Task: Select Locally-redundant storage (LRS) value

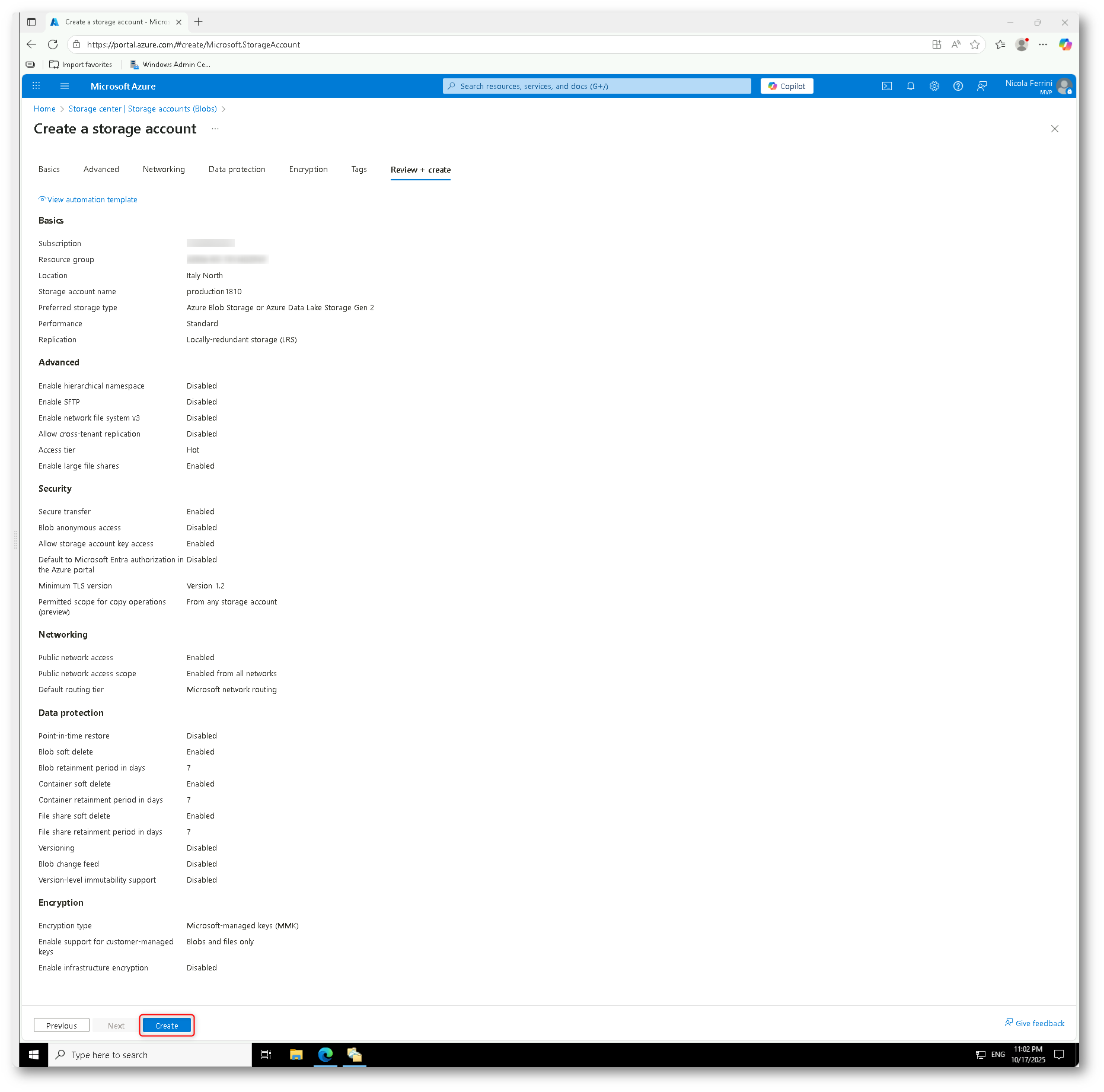Action: tap(242, 340)
